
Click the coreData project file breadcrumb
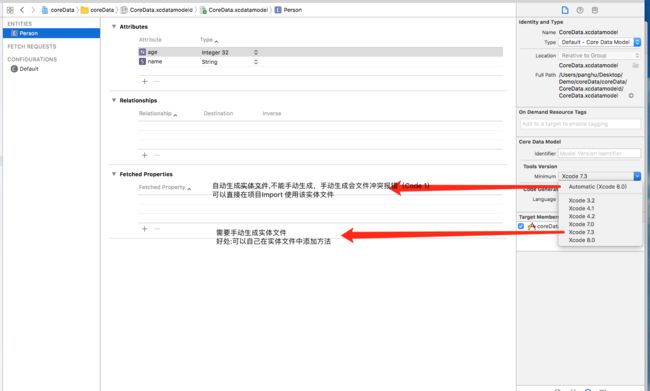point(58,10)
